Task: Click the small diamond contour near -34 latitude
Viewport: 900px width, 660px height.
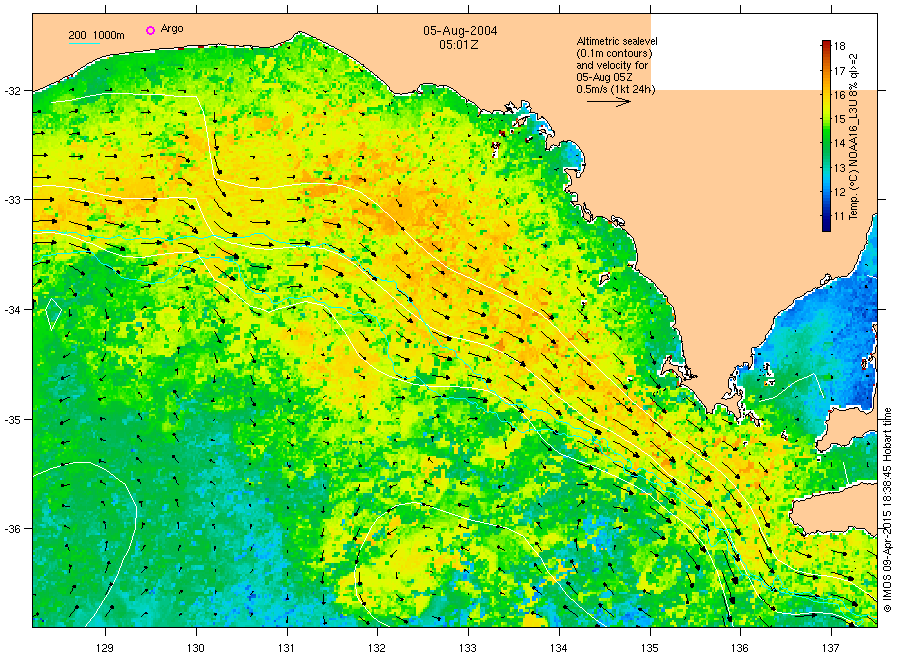Action: (x=53, y=314)
